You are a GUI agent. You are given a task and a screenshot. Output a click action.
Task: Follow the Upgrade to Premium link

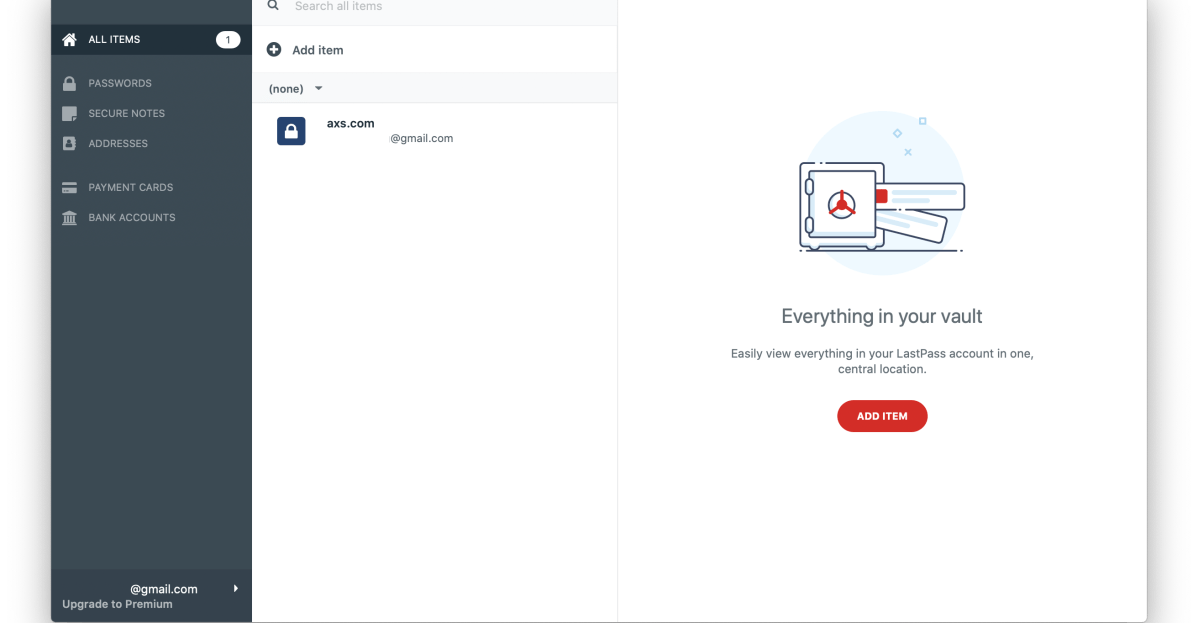coord(117,605)
